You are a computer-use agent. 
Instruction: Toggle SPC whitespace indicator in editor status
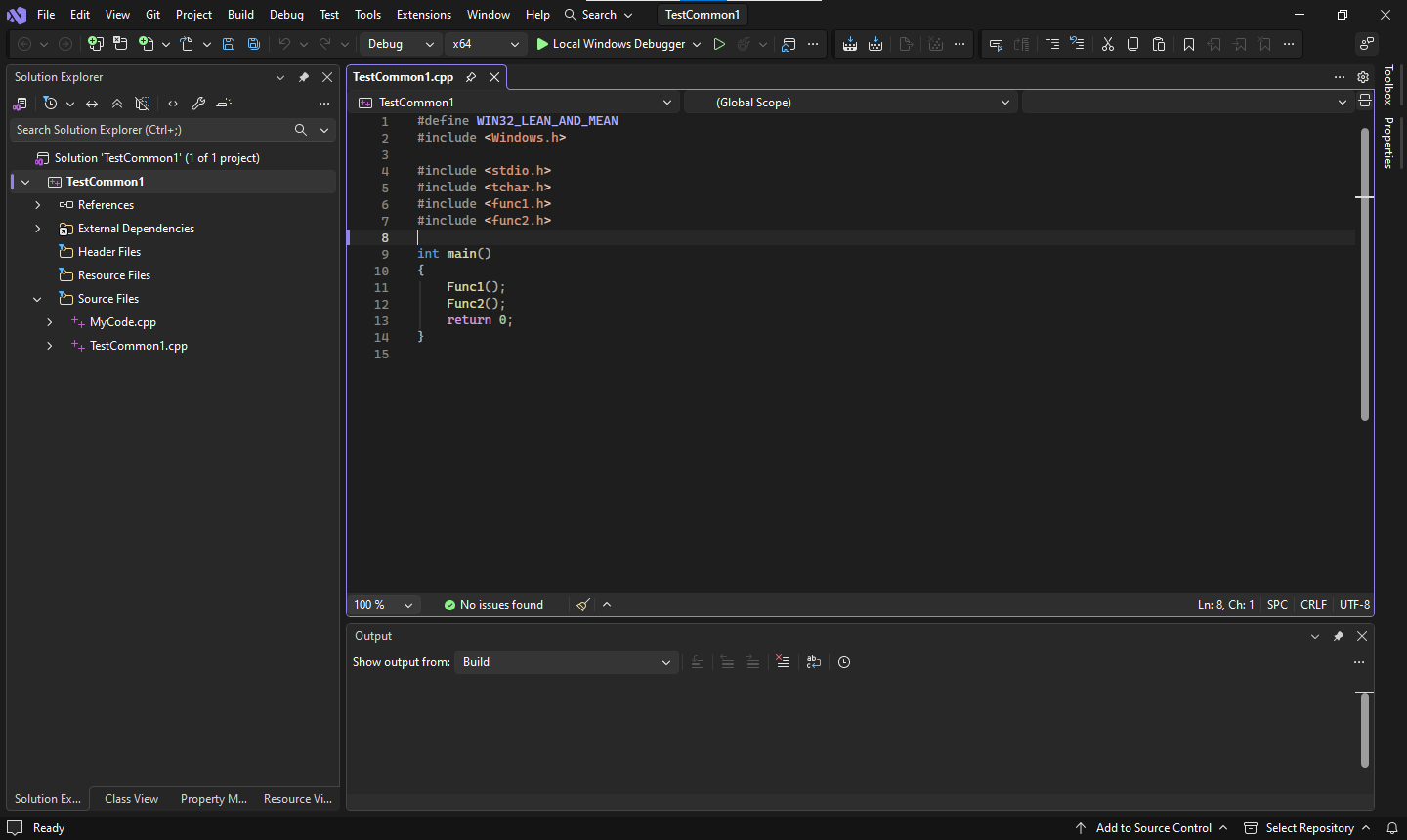[x=1277, y=605]
